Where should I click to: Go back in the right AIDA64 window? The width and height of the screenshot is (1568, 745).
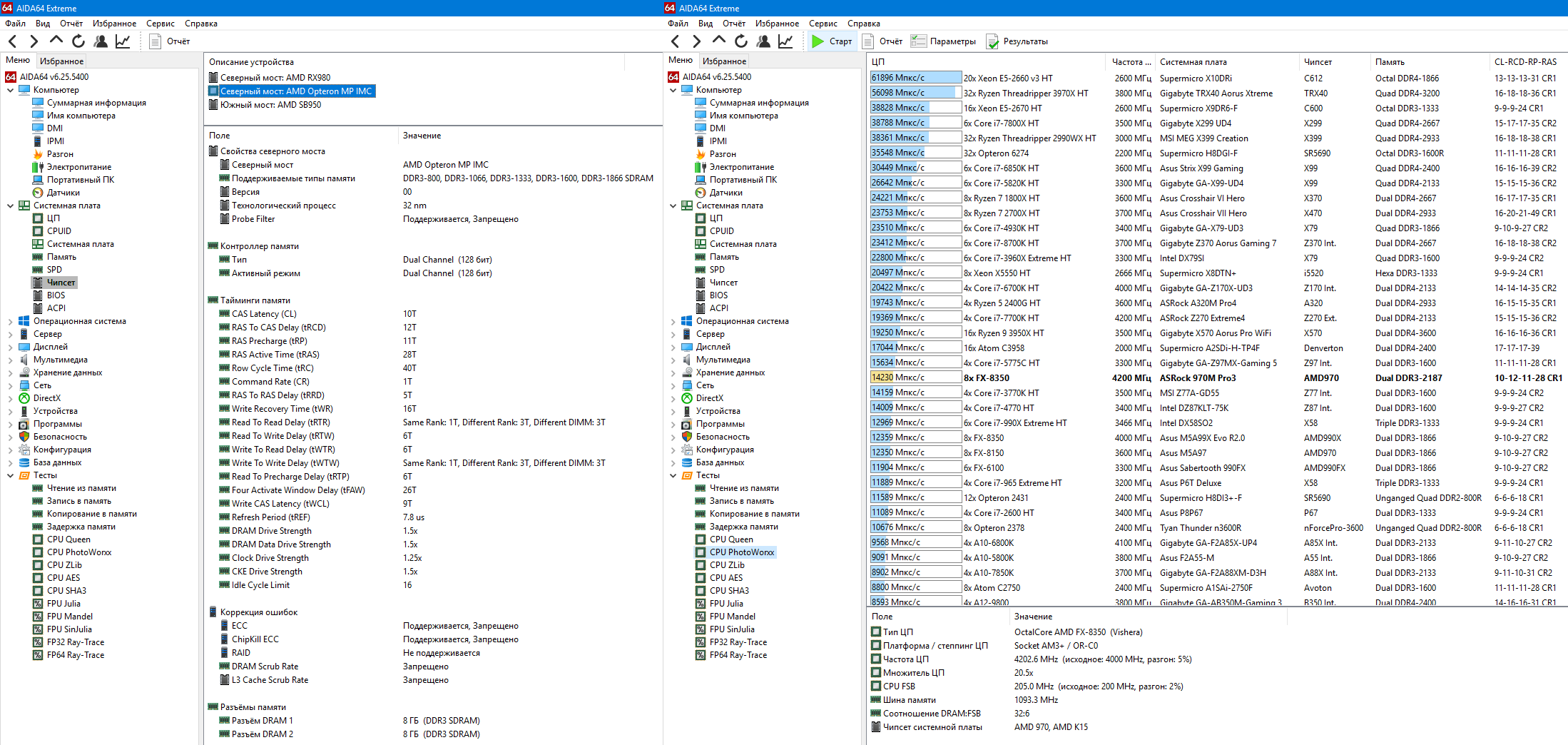pyautogui.click(x=675, y=41)
